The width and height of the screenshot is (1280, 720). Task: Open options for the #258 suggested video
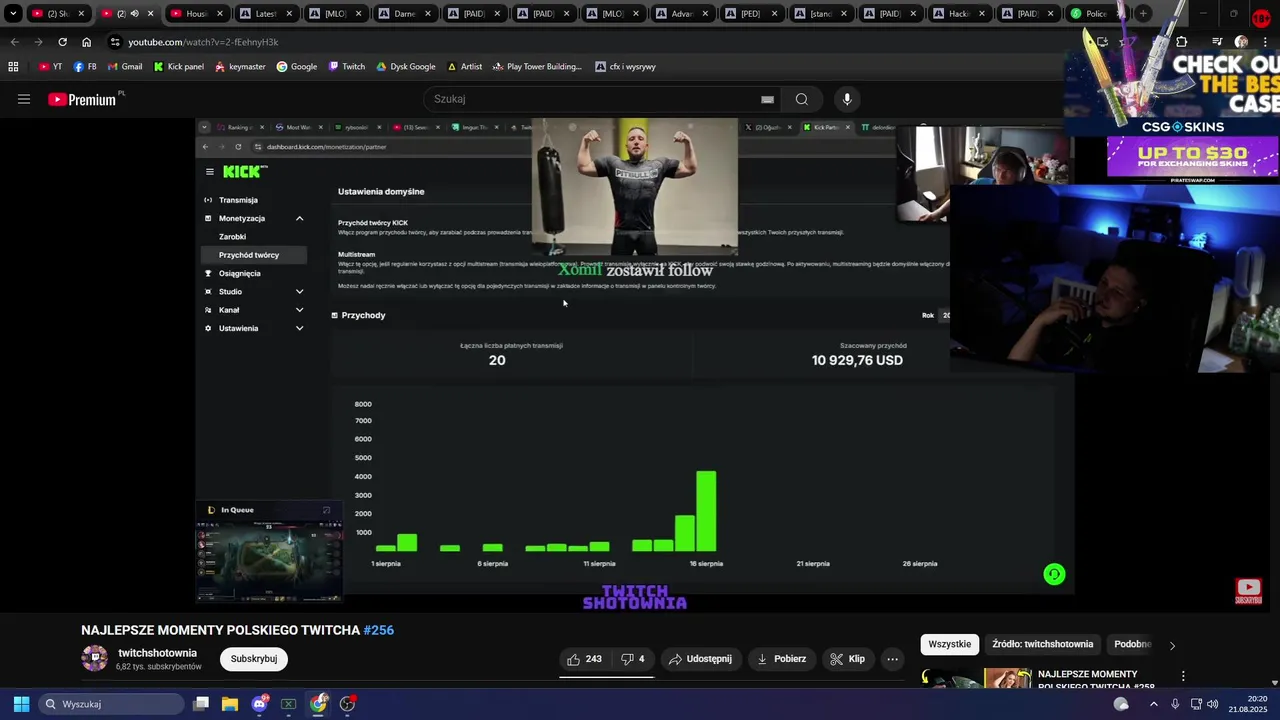(1183, 676)
